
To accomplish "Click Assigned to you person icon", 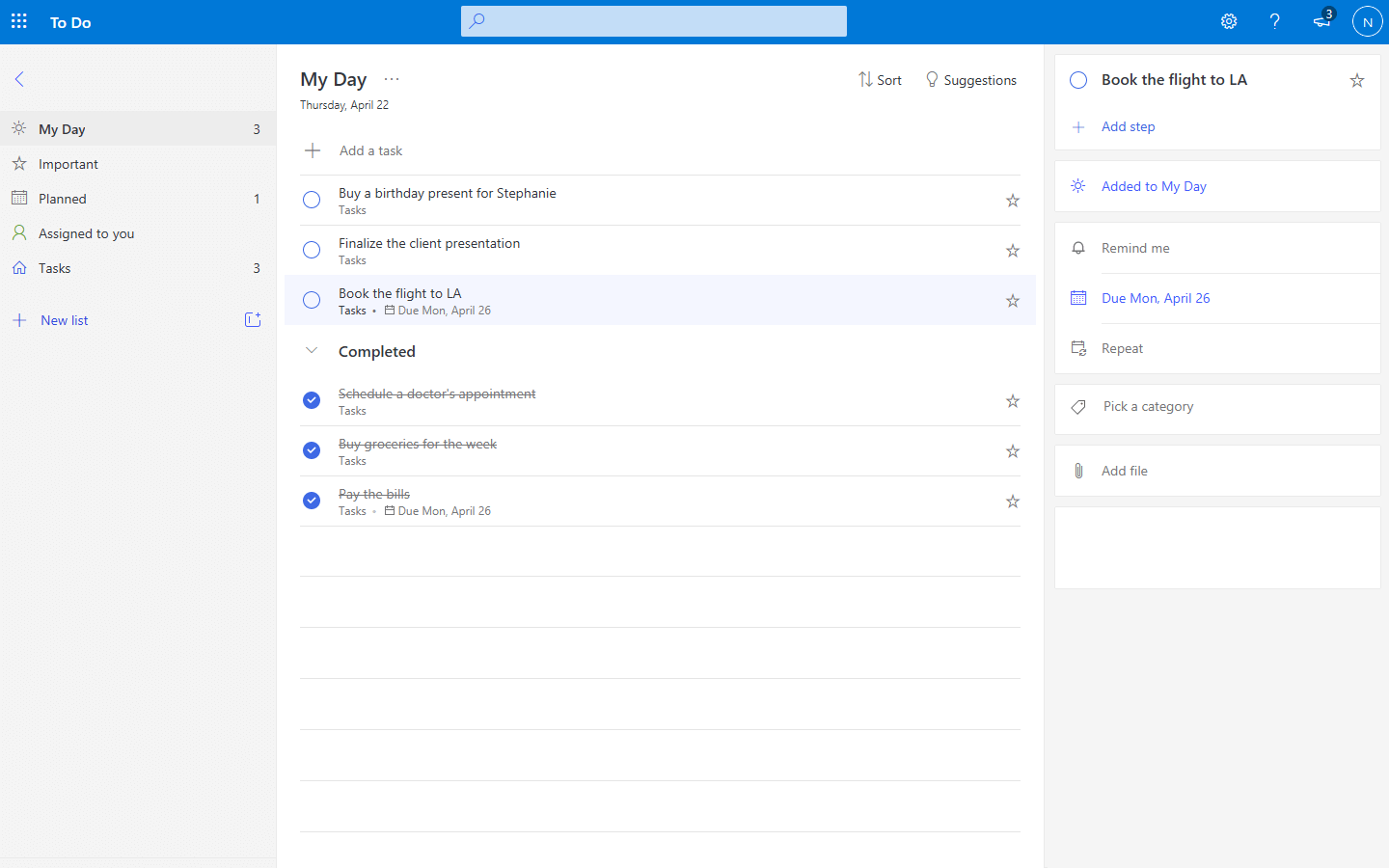I will 19,232.
